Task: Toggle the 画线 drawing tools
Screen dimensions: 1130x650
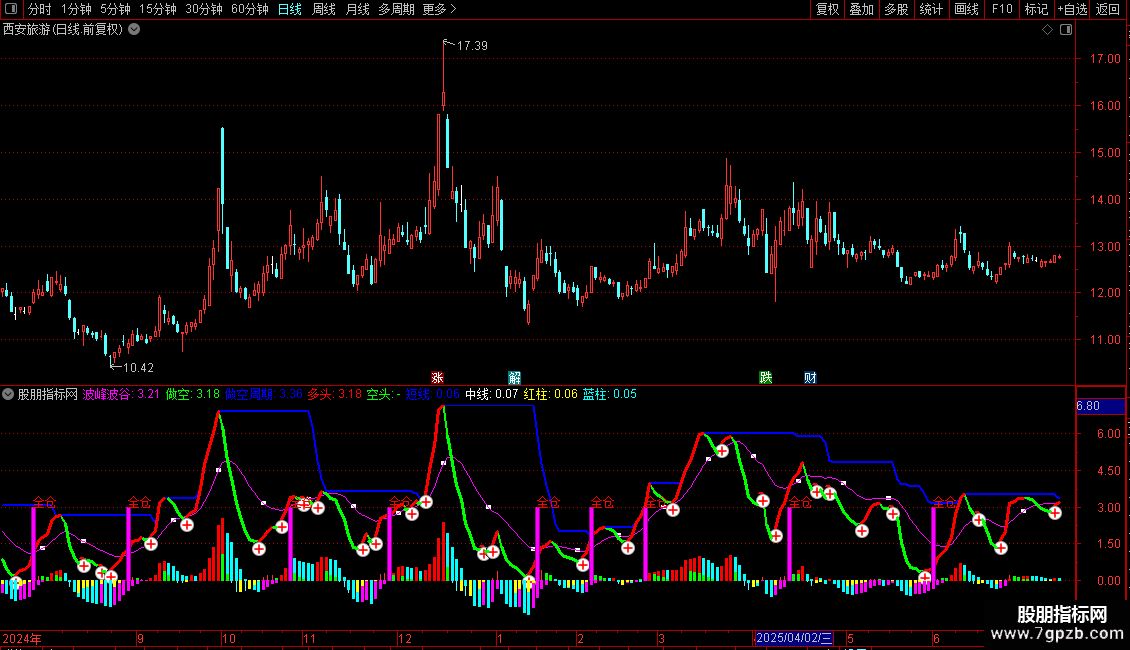Action: [x=966, y=9]
